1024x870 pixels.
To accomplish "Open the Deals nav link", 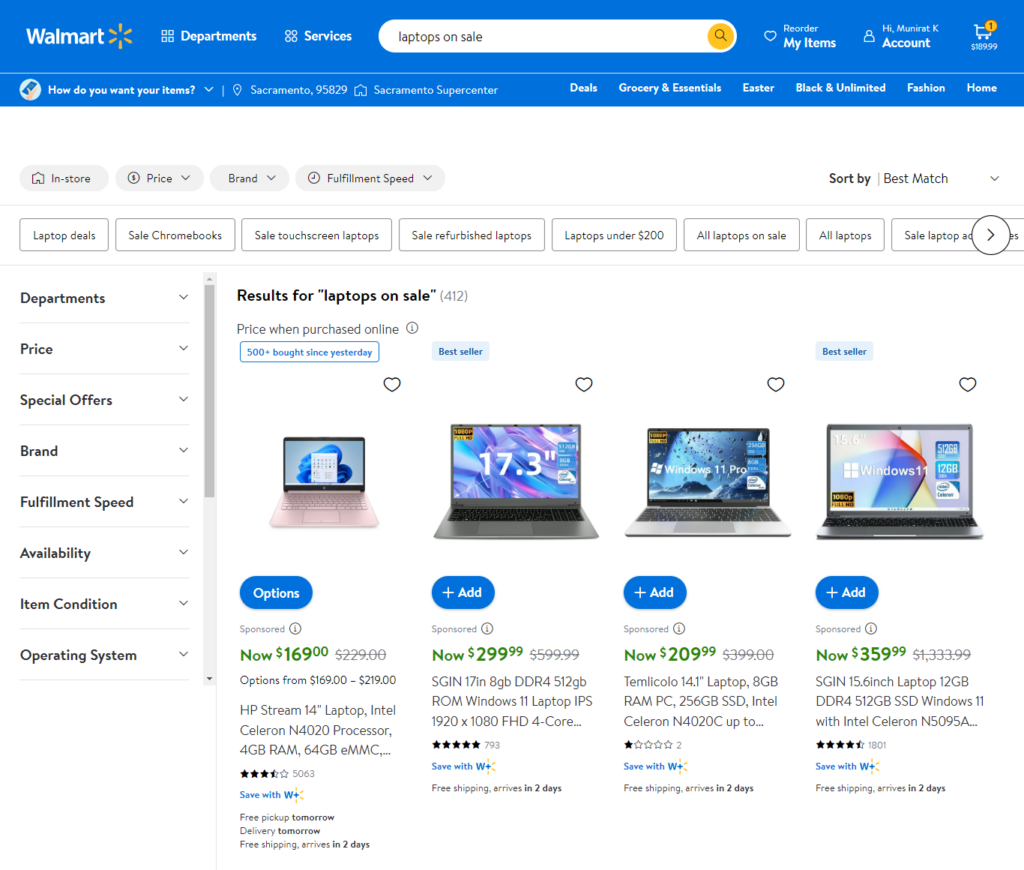I will point(583,88).
